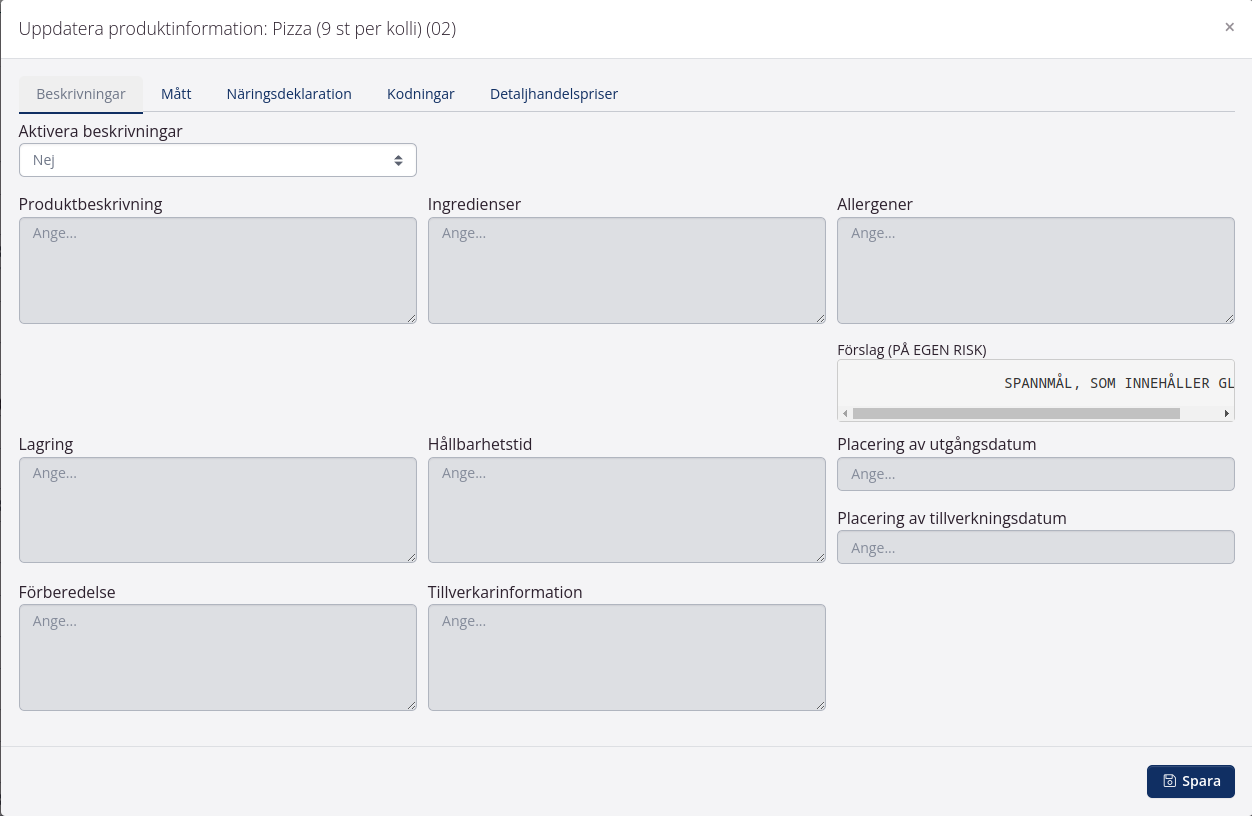Open the Näringsdeklaration tab
This screenshot has height=816, width=1252.
pyautogui.click(x=289, y=94)
